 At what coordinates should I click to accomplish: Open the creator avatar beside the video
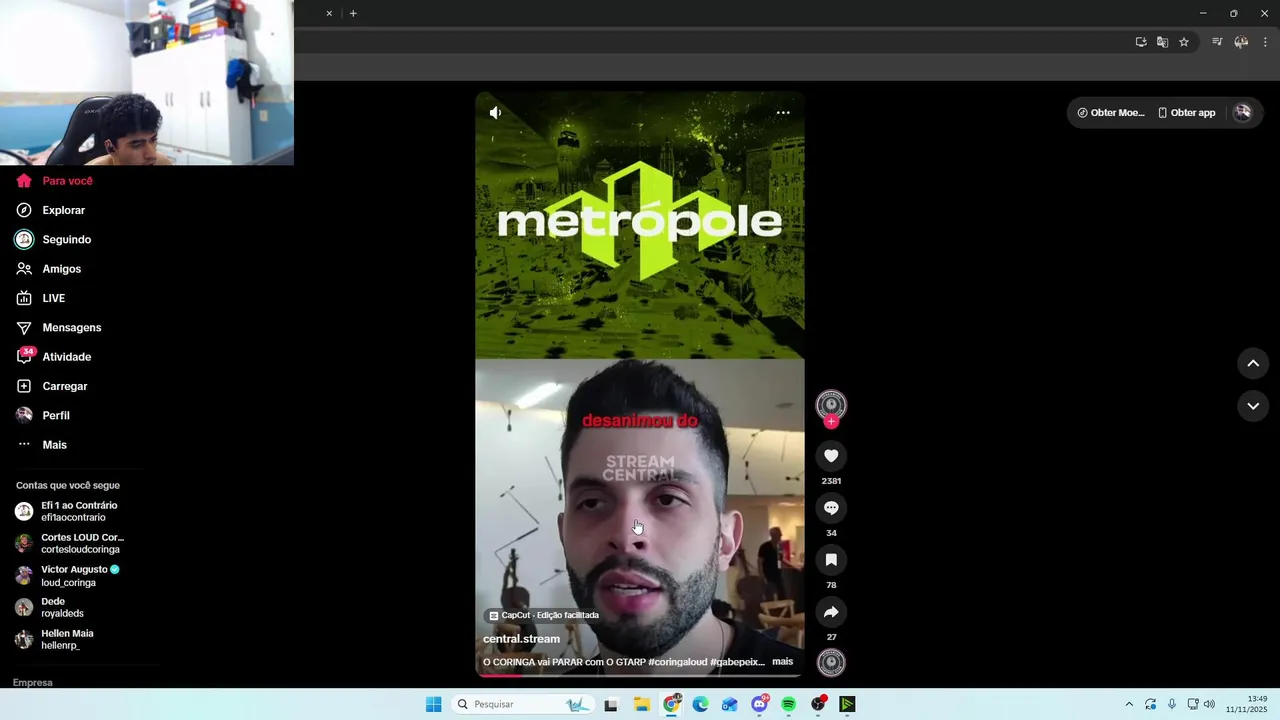831,404
